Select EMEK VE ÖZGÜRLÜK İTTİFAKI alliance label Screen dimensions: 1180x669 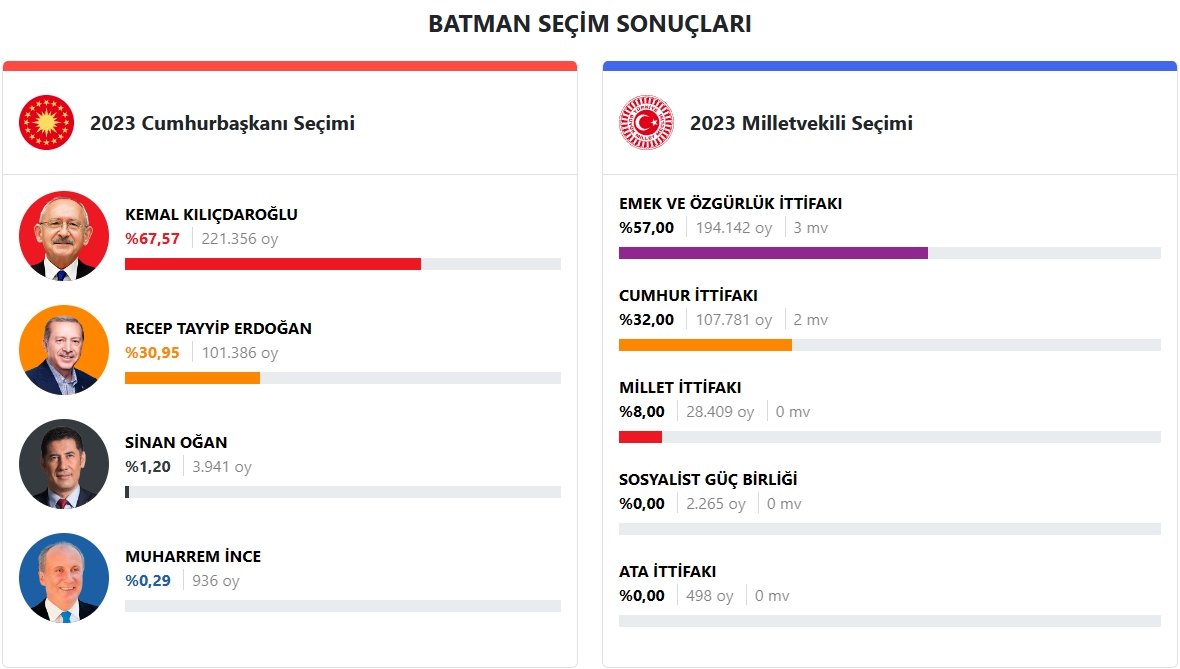pos(730,203)
